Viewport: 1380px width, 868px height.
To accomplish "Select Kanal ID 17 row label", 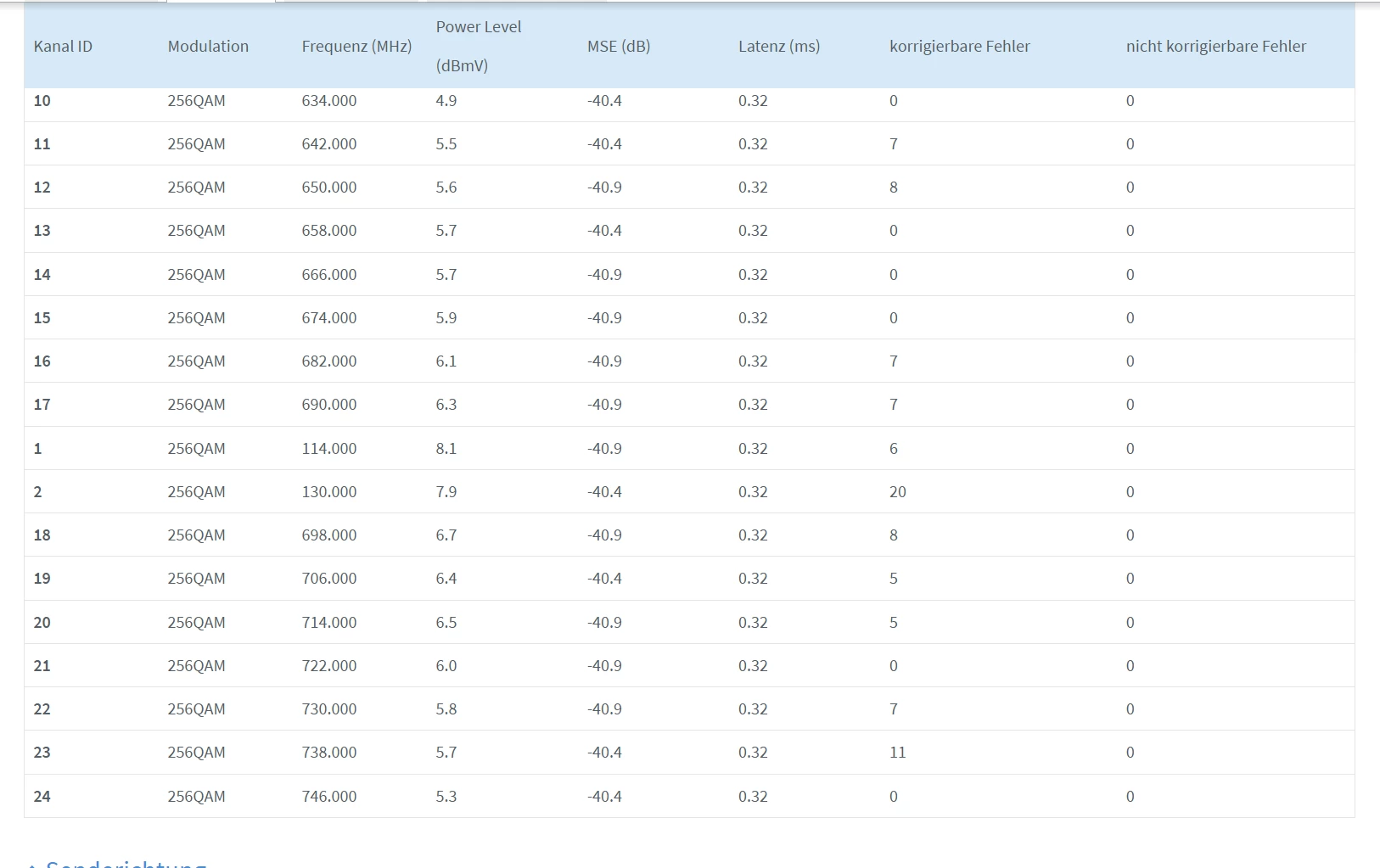I will point(42,405).
